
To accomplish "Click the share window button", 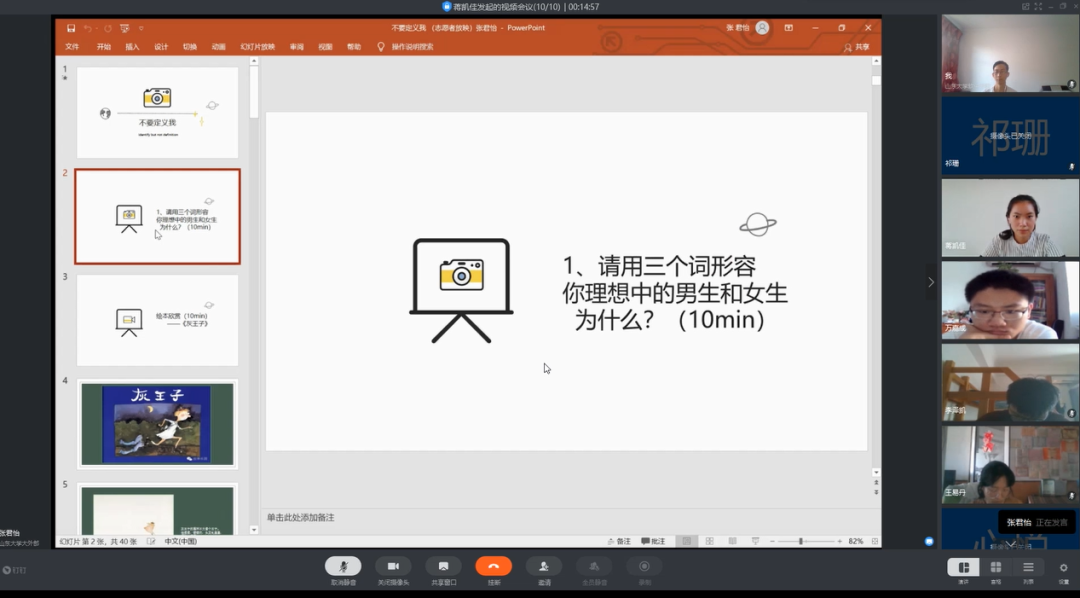I will [443, 567].
